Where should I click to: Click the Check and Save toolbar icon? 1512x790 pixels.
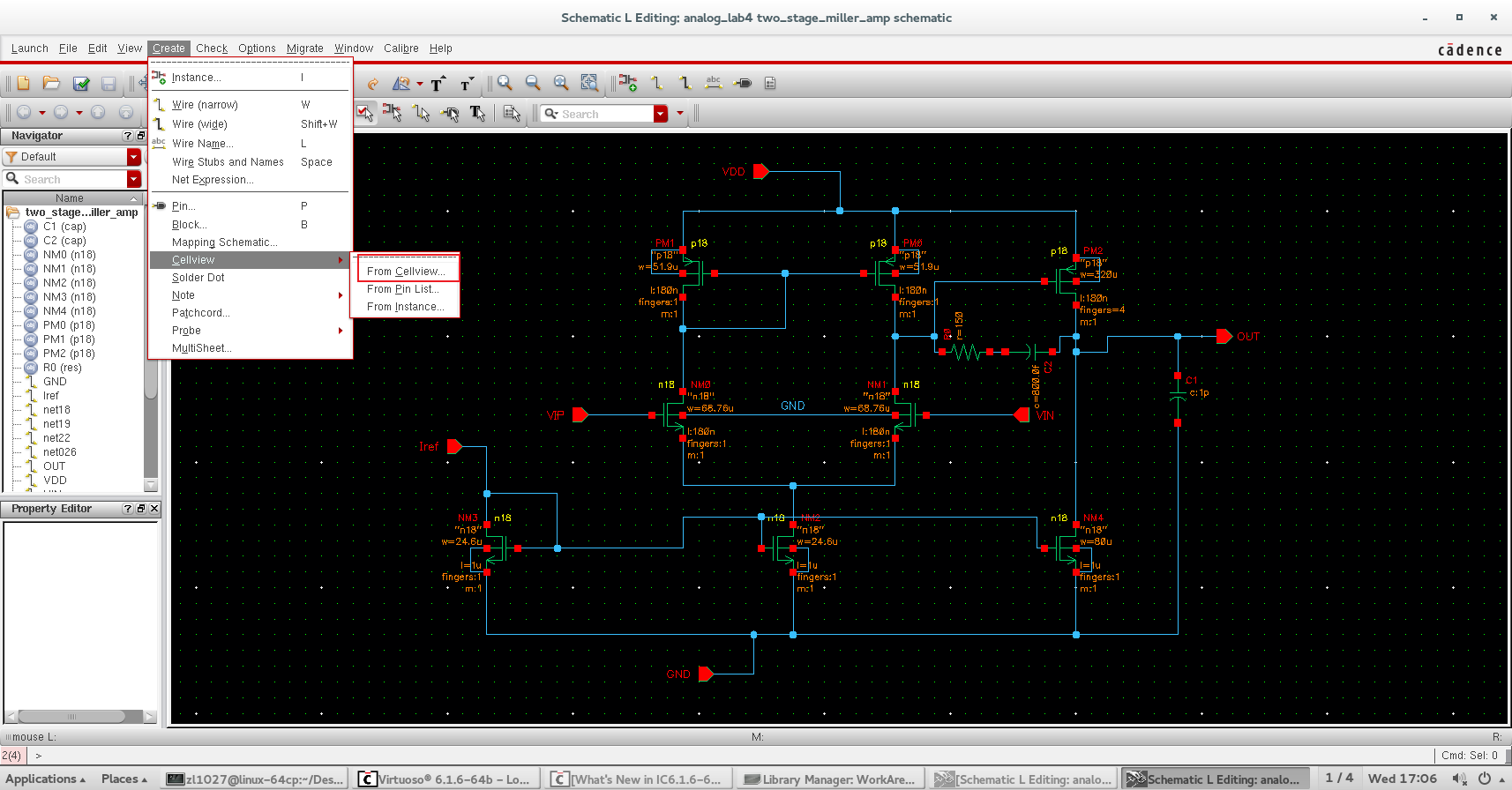(x=81, y=84)
